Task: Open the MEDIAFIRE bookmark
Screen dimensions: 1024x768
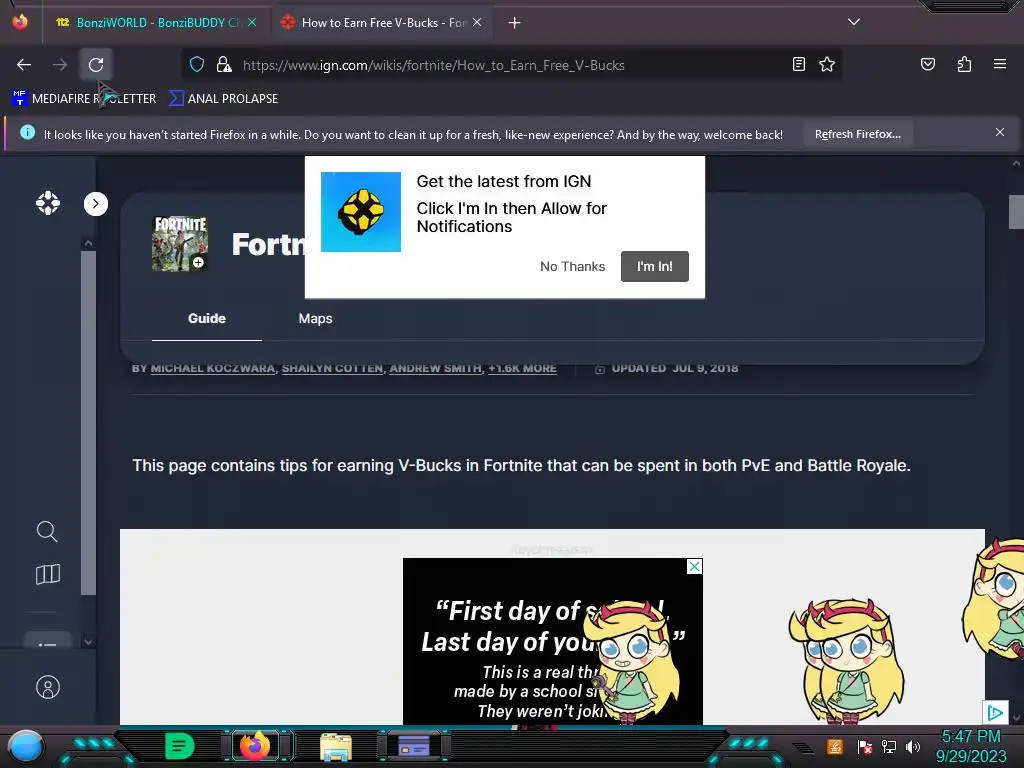Action: click(84, 99)
